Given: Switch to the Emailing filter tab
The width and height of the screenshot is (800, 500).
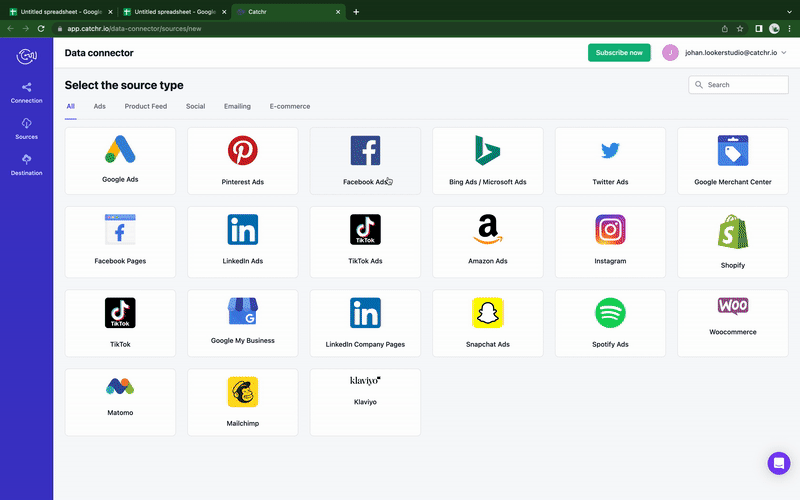Looking at the screenshot, I should (237, 106).
